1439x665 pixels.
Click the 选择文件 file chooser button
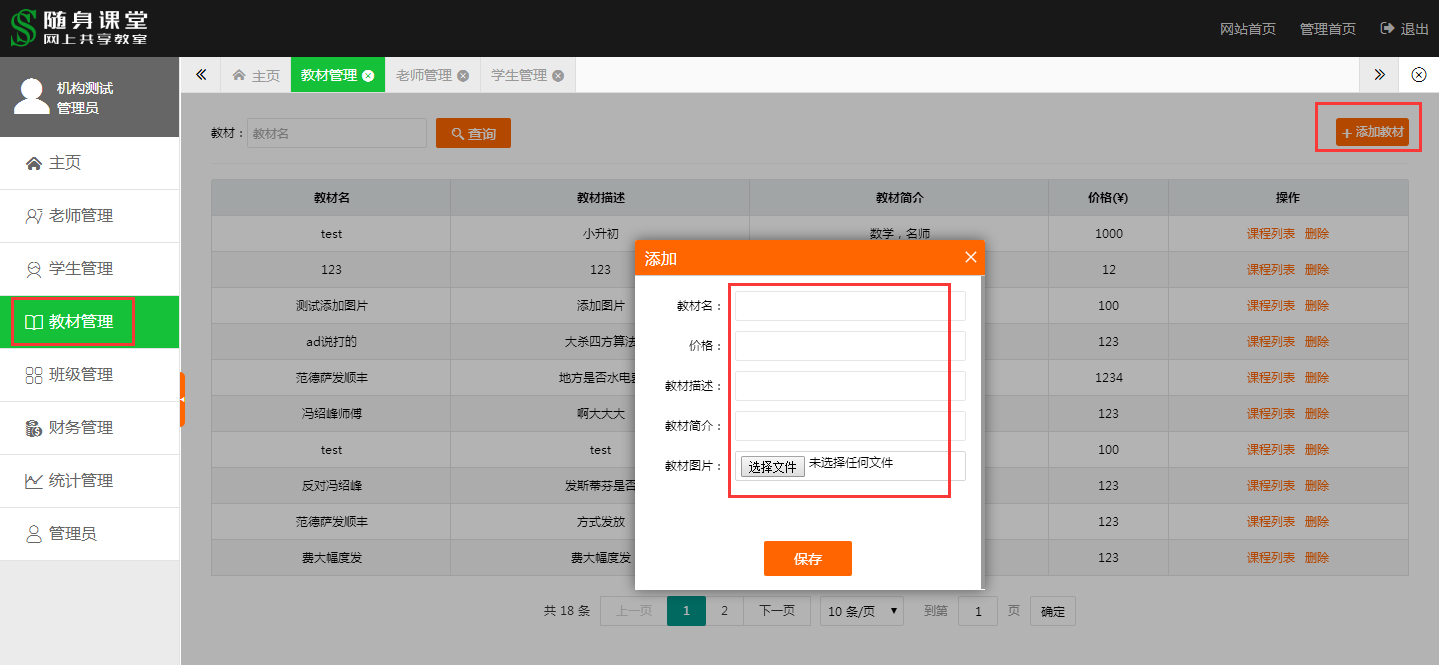click(x=772, y=466)
